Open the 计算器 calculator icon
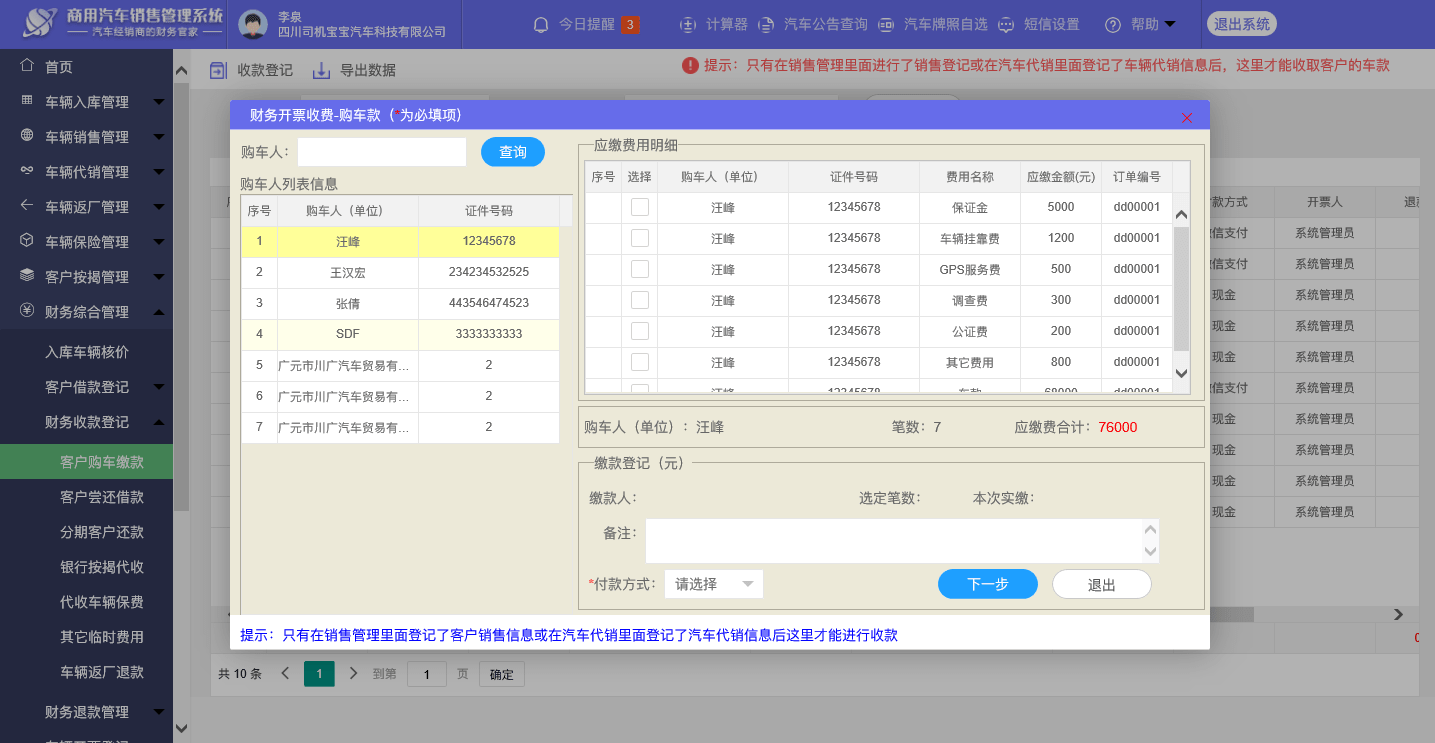 click(x=688, y=24)
